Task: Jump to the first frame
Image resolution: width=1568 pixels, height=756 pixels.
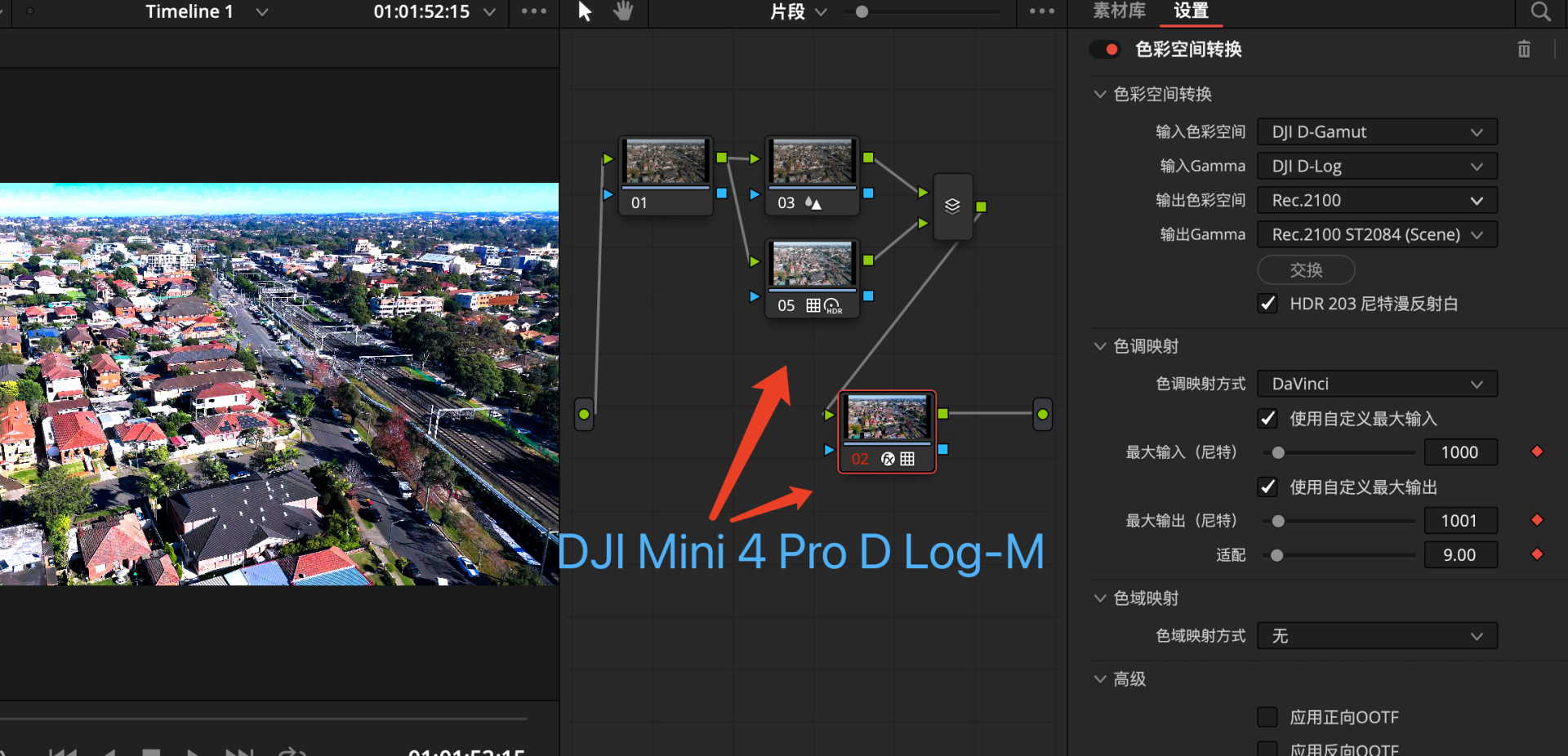Action: (62, 752)
